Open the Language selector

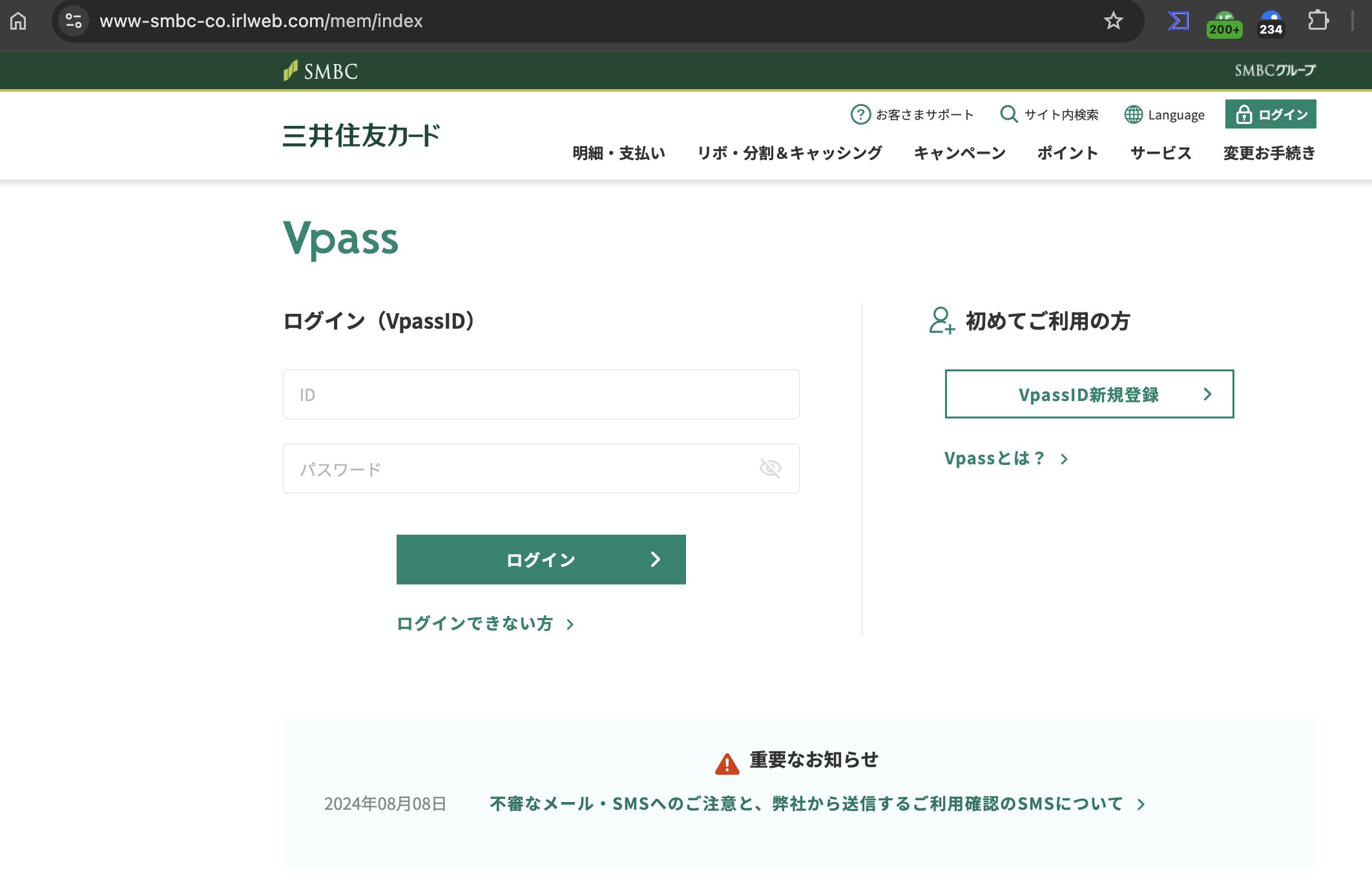[x=1165, y=114]
